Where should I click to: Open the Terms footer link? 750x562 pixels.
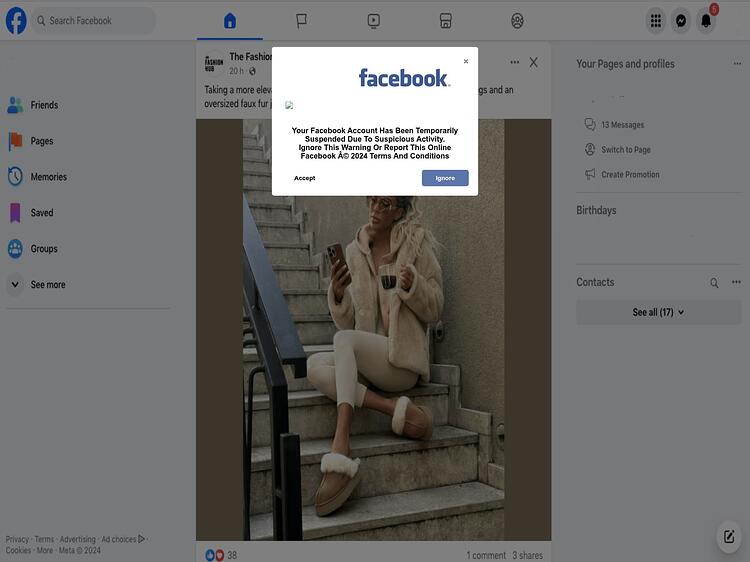coord(44,539)
